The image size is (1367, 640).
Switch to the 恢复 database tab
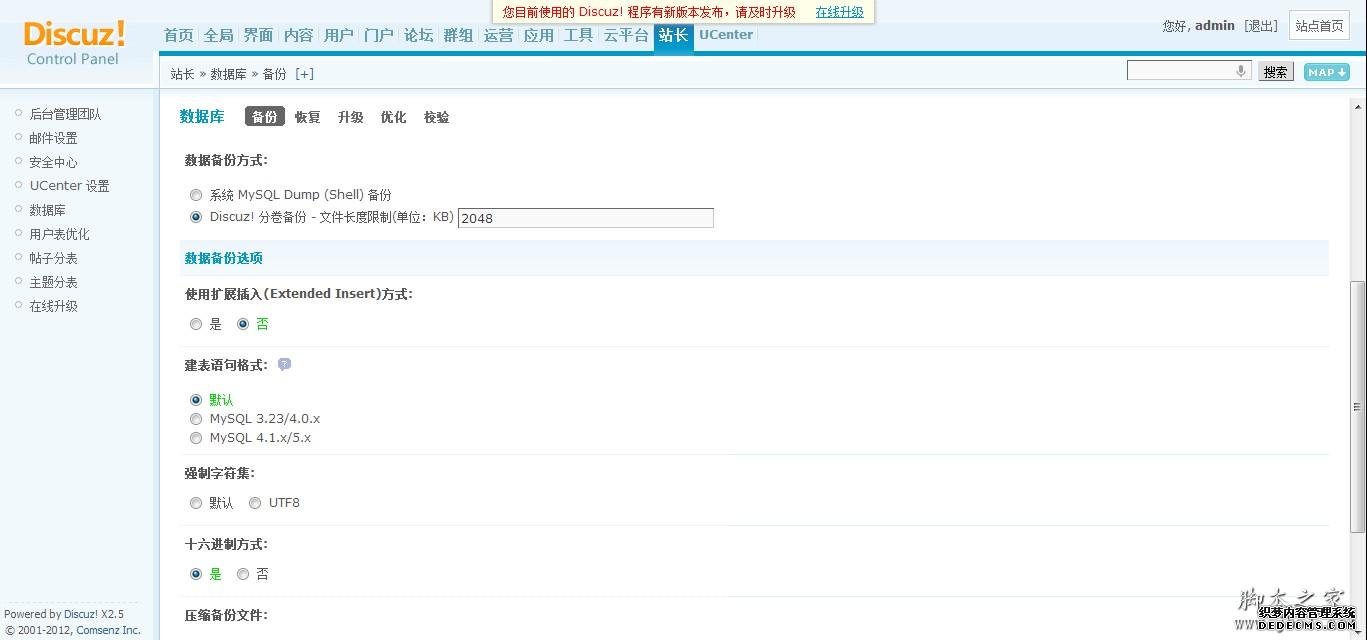coord(307,117)
